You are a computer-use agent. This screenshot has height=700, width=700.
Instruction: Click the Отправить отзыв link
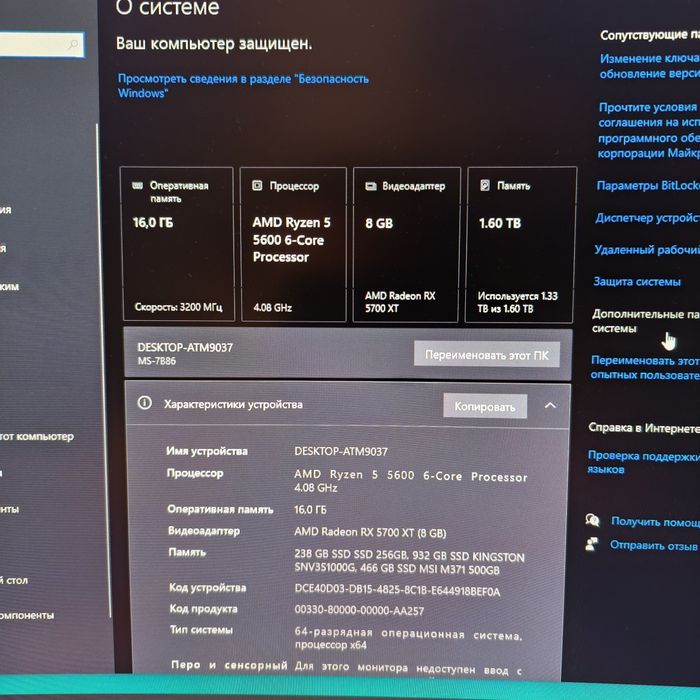(654, 545)
